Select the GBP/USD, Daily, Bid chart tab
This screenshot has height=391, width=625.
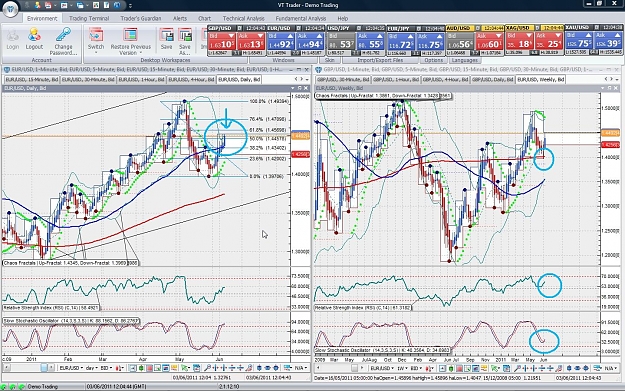(492, 79)
